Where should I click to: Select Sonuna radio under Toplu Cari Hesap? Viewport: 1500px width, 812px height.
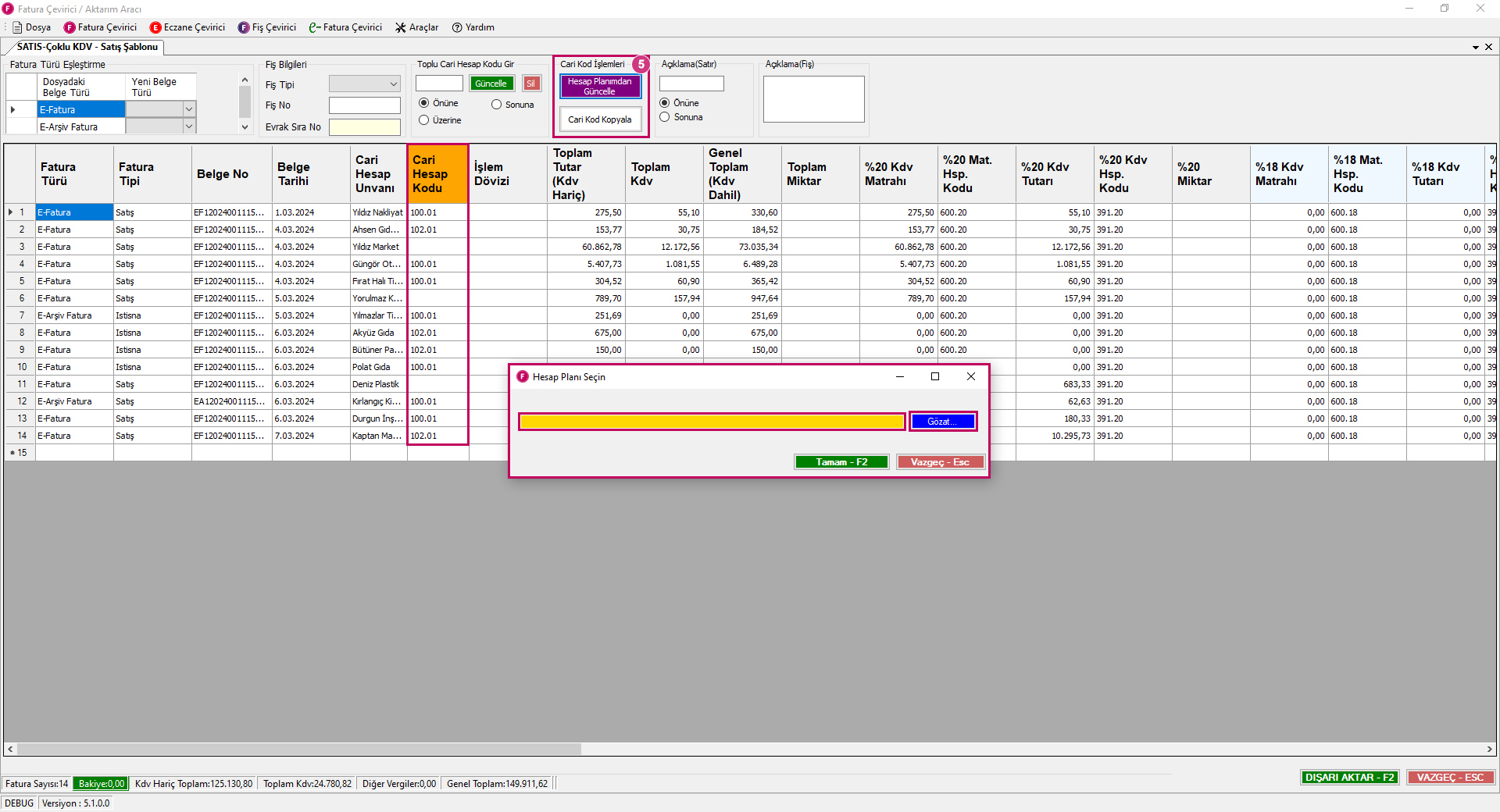click(496, 105)
